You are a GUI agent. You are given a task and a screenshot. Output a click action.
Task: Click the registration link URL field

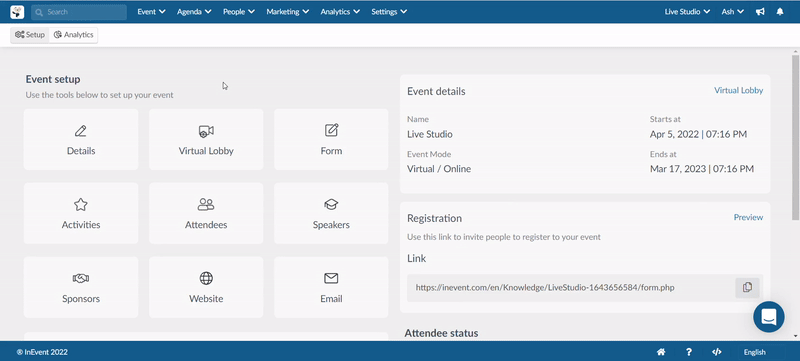point(570,288)
